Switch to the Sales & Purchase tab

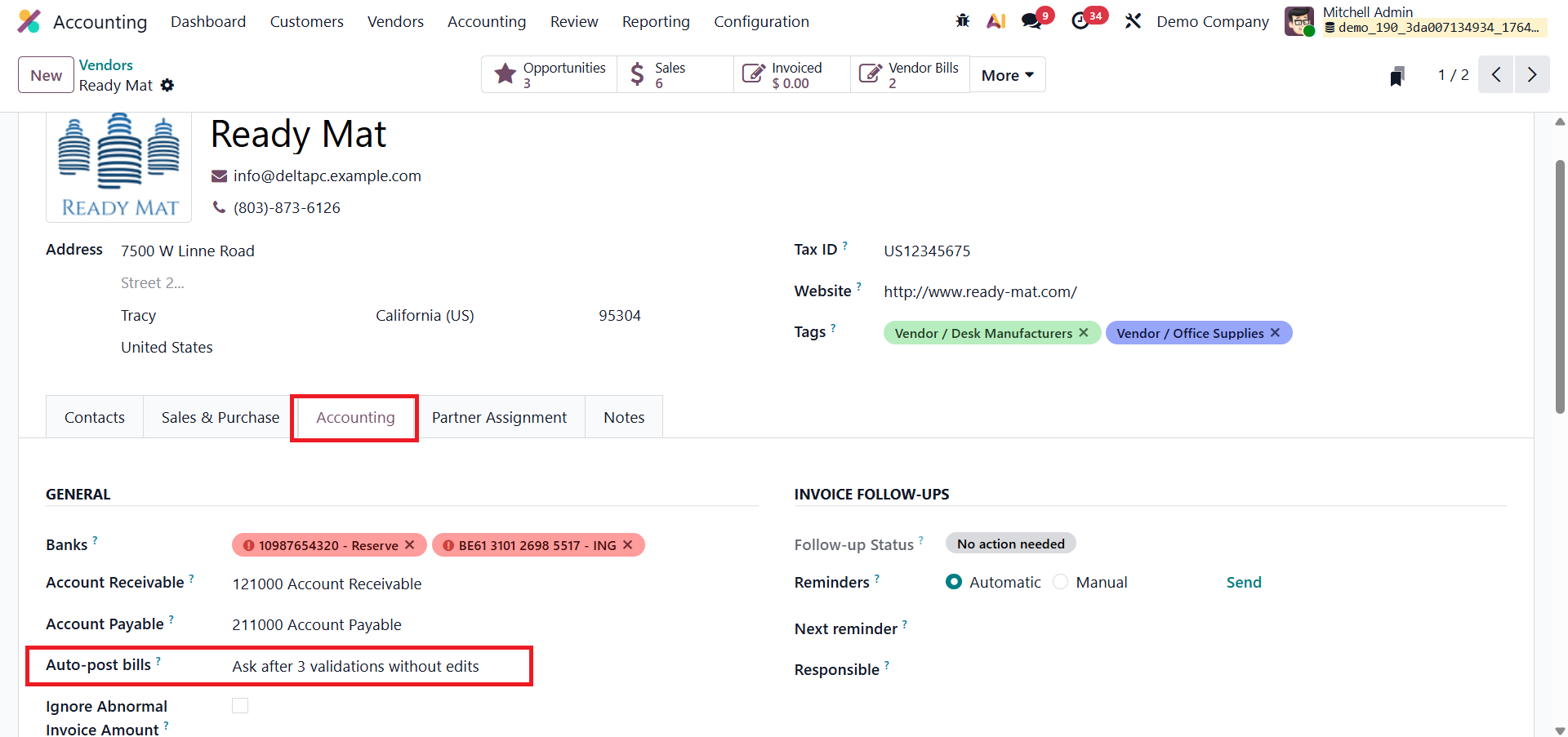(220, 418)
